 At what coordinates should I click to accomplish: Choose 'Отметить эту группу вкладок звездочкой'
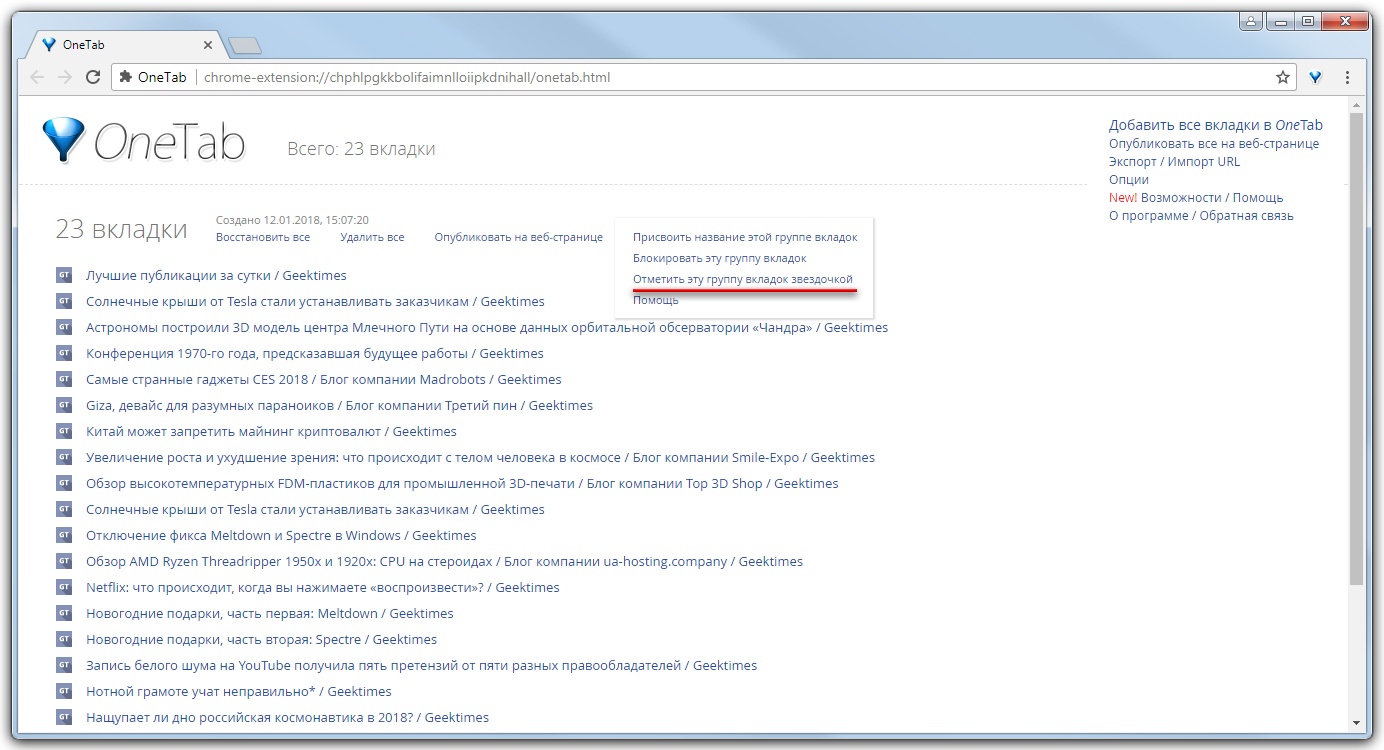pyautogui.click(x=743, y=278)
